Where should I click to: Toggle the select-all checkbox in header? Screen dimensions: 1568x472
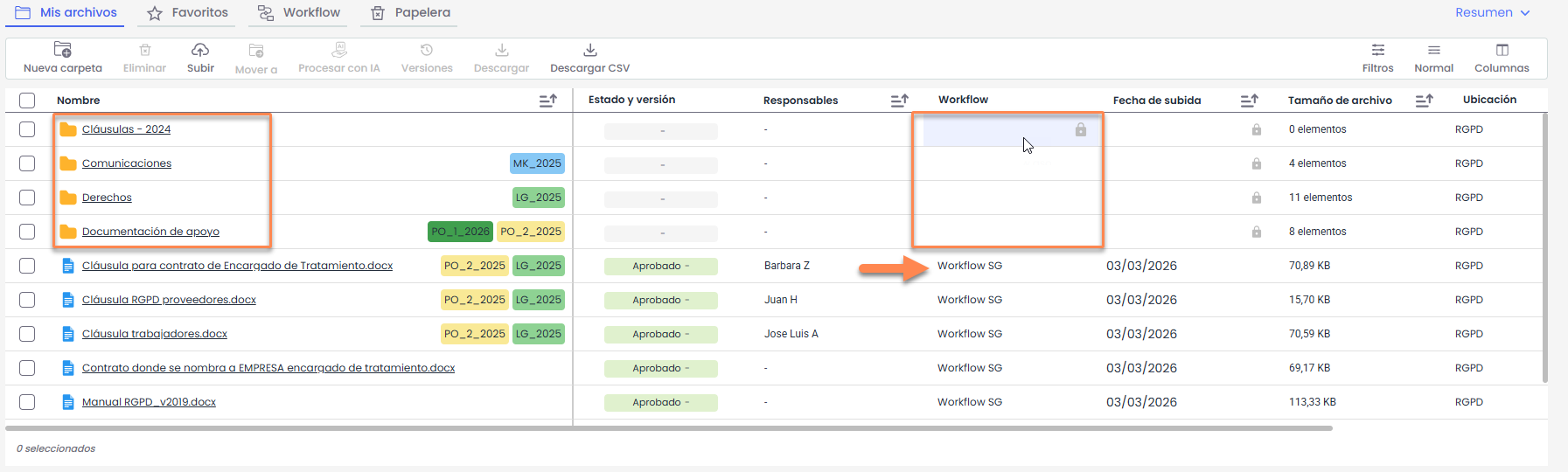tap(27, 101)
